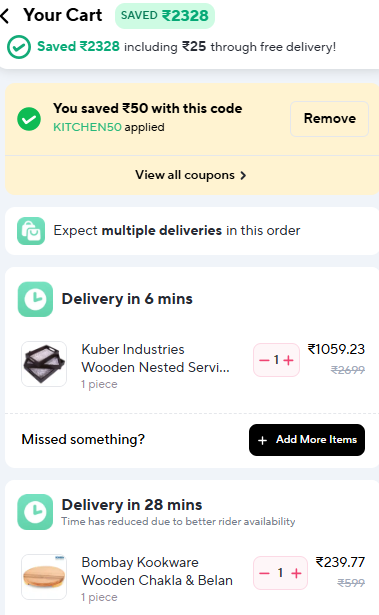This screenshot has height=615, width=379.
Task: Click the coupon applied green check icon
Action: [29, 119]
